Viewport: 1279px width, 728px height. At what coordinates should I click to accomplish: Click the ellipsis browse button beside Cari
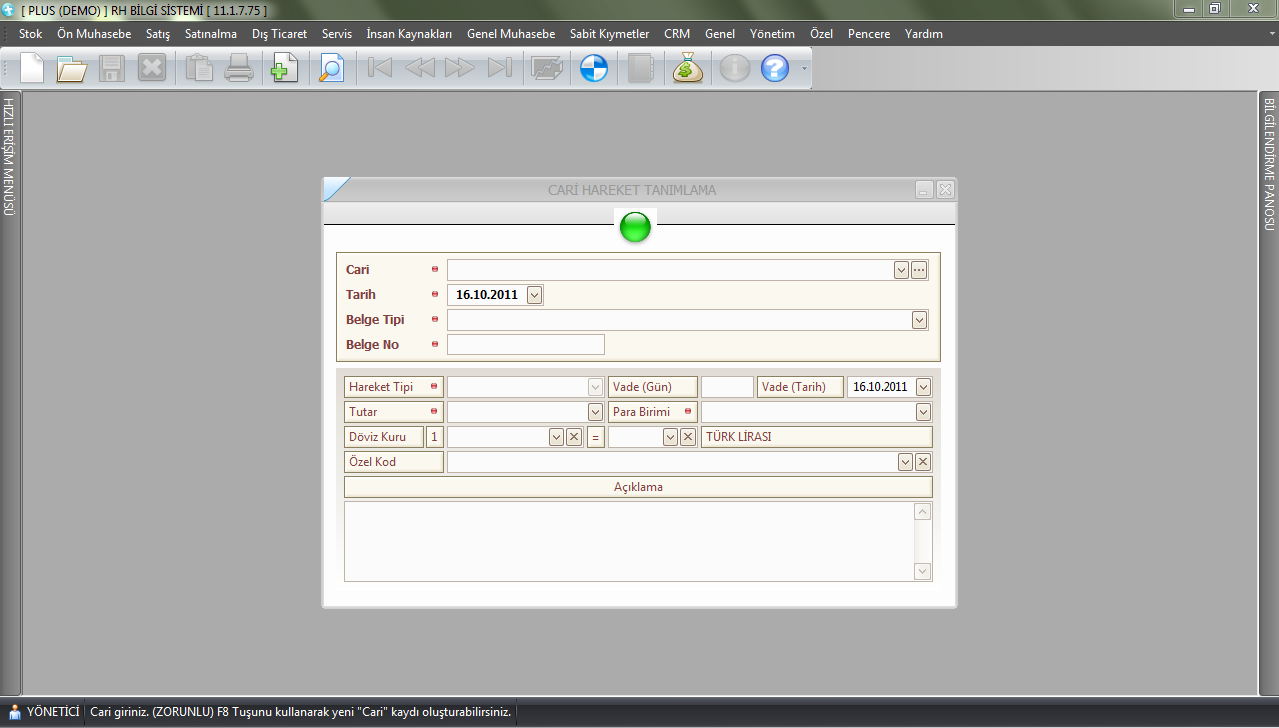coord(919,270)
